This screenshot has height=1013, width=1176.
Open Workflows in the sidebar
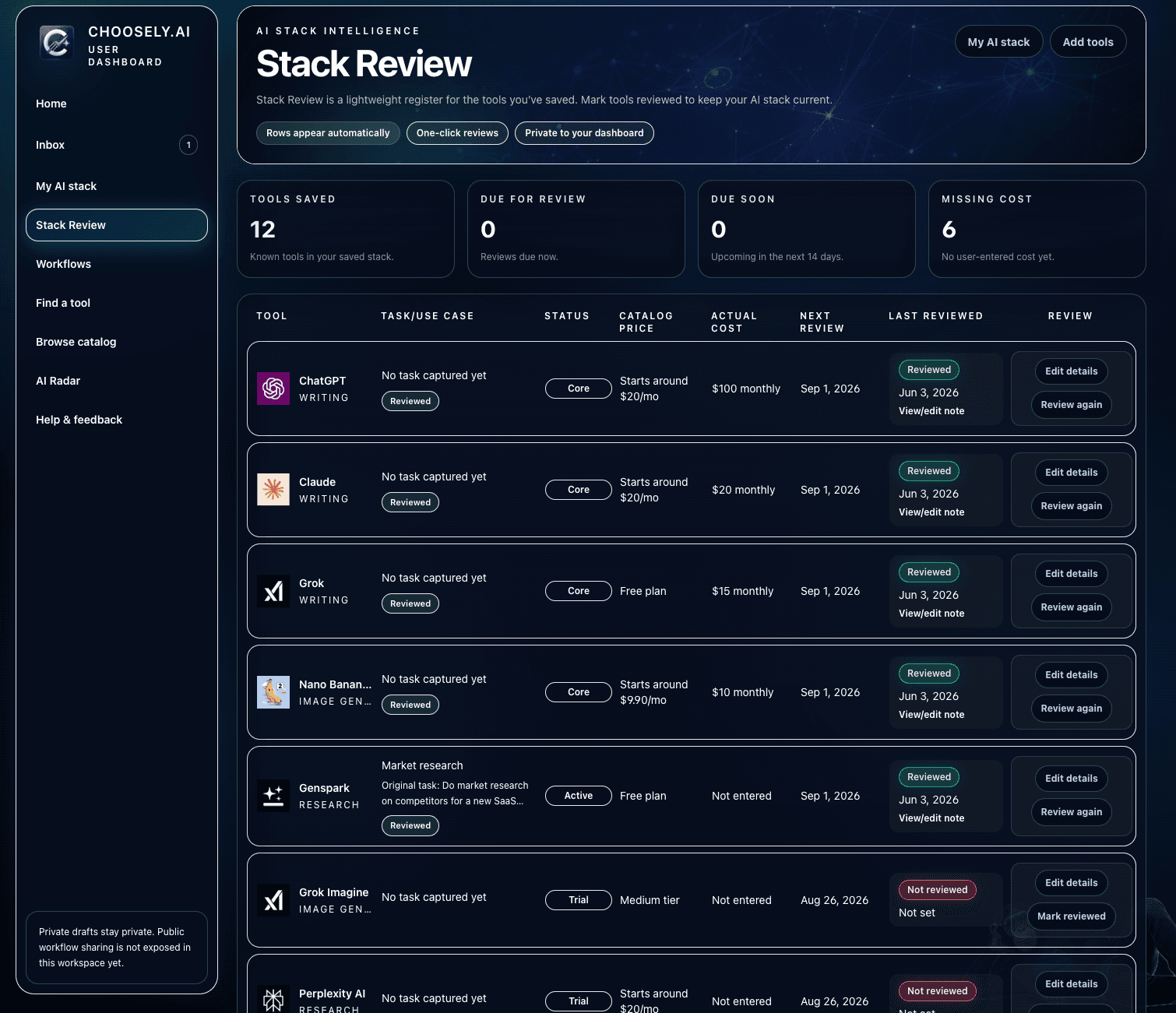point(63,264)
